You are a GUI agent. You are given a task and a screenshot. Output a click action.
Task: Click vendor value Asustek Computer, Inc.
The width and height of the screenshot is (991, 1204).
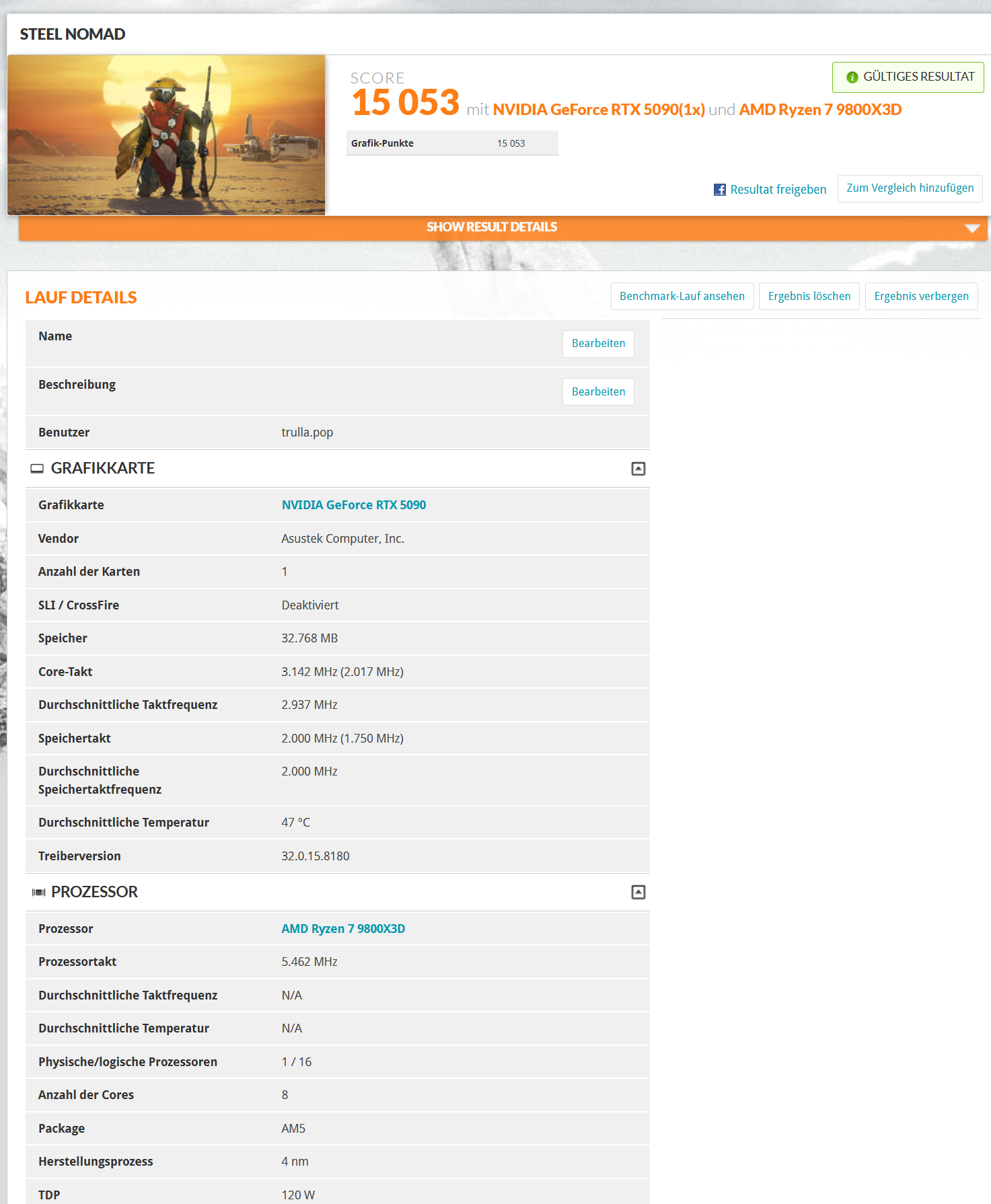(x=342, y=539)
